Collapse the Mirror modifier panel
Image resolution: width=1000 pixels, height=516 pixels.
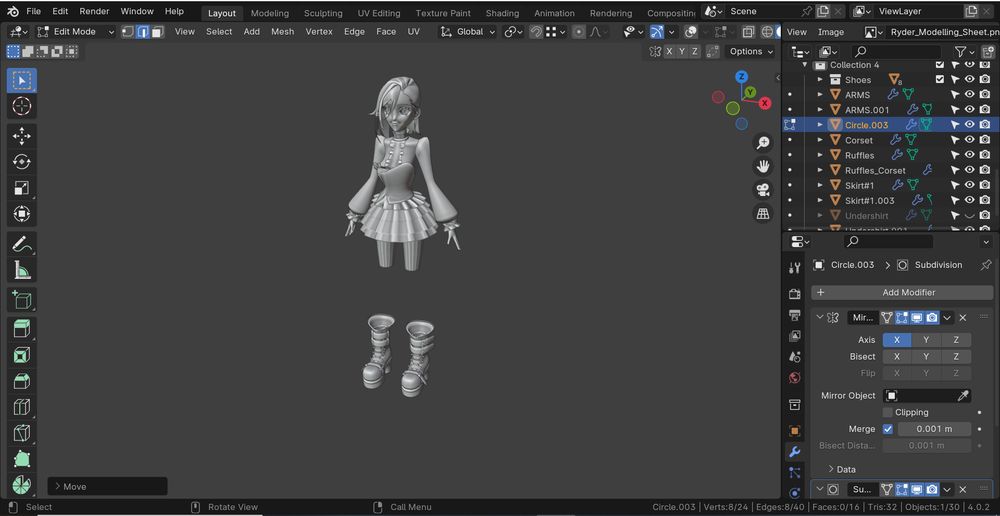point(820,317)
